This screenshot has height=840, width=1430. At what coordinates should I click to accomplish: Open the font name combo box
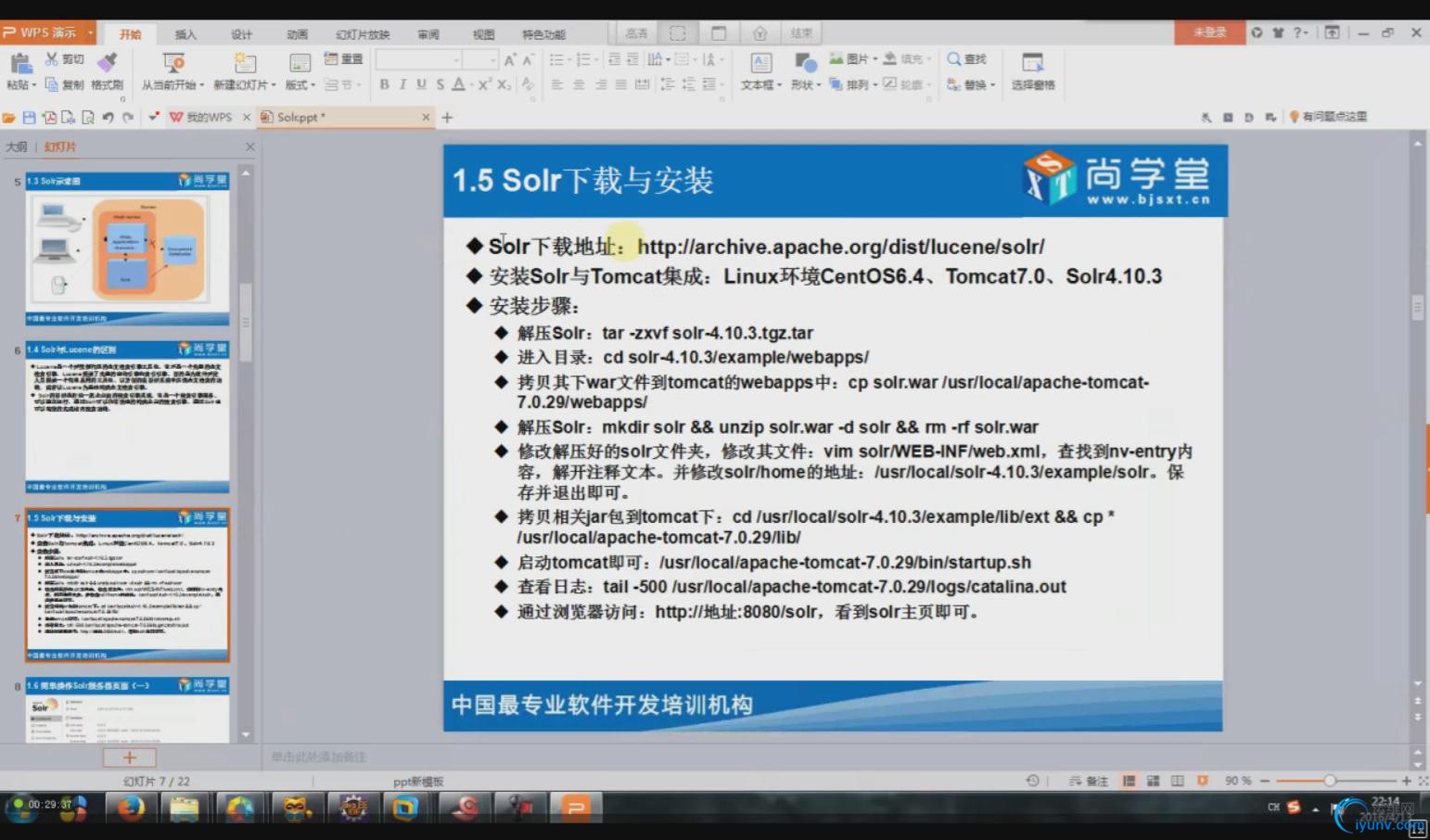418,59
